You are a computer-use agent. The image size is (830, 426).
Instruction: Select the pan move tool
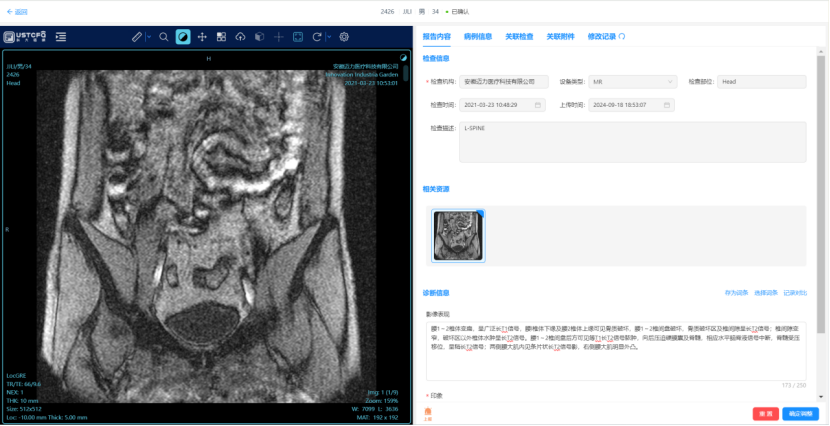(202, 37)
